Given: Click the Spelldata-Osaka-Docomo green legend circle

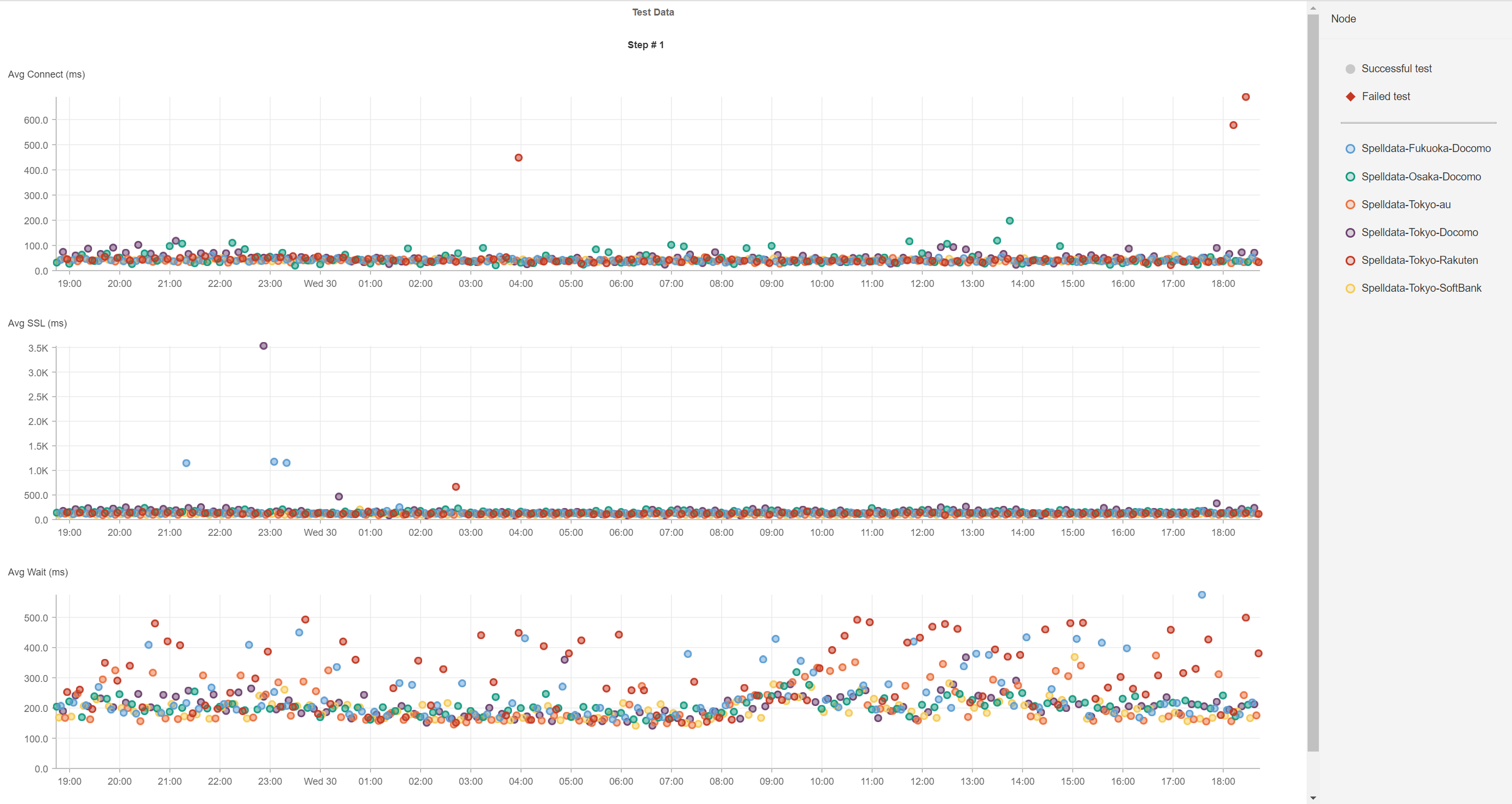Looking at the screenshot, I should tap(1350, 177).
